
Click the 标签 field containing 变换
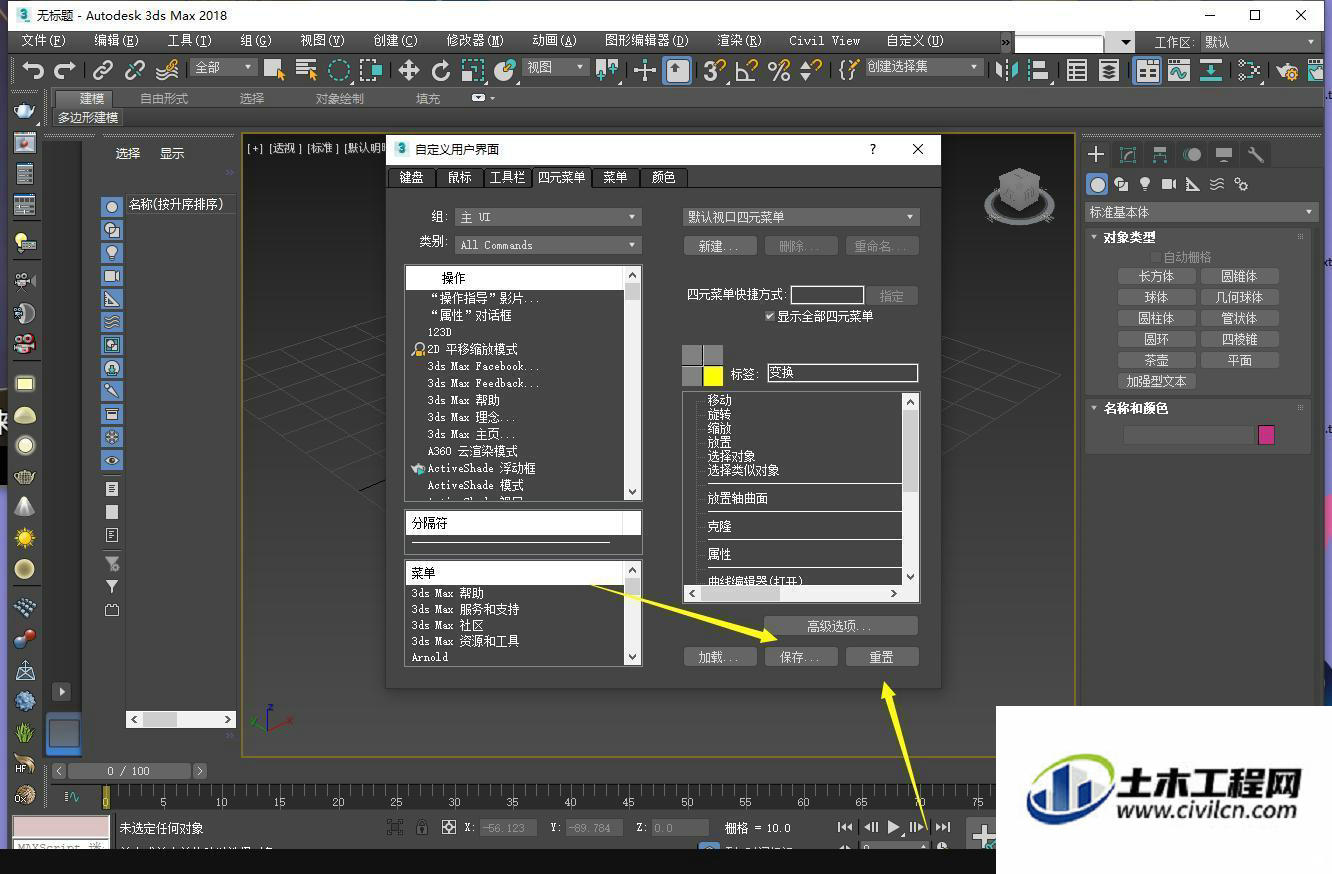click(842, 372)
